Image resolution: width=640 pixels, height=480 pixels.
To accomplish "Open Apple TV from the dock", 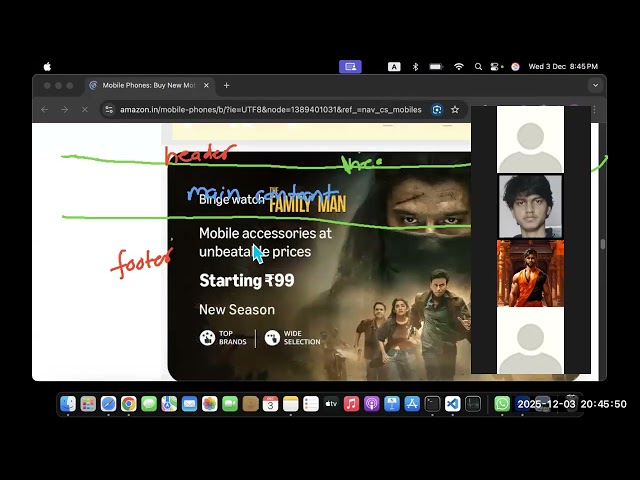I will coord(331,404).
